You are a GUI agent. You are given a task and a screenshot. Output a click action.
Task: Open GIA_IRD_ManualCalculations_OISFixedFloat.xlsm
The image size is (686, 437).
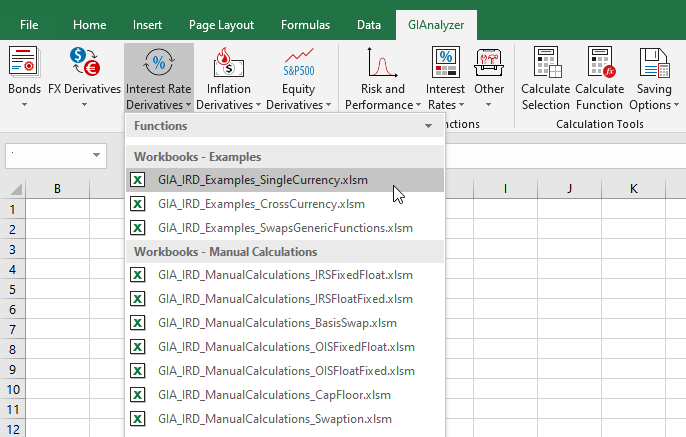(x=285, y=347)
